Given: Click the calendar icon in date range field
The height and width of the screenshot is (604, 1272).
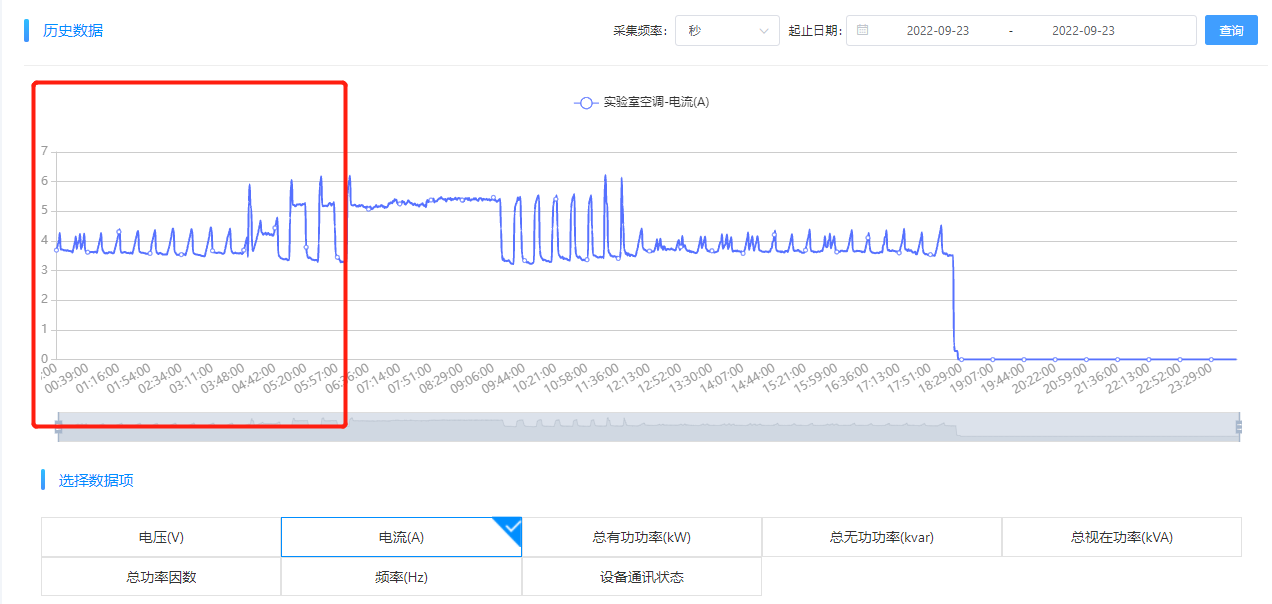Looking at the screenshot, I should 862,30.
